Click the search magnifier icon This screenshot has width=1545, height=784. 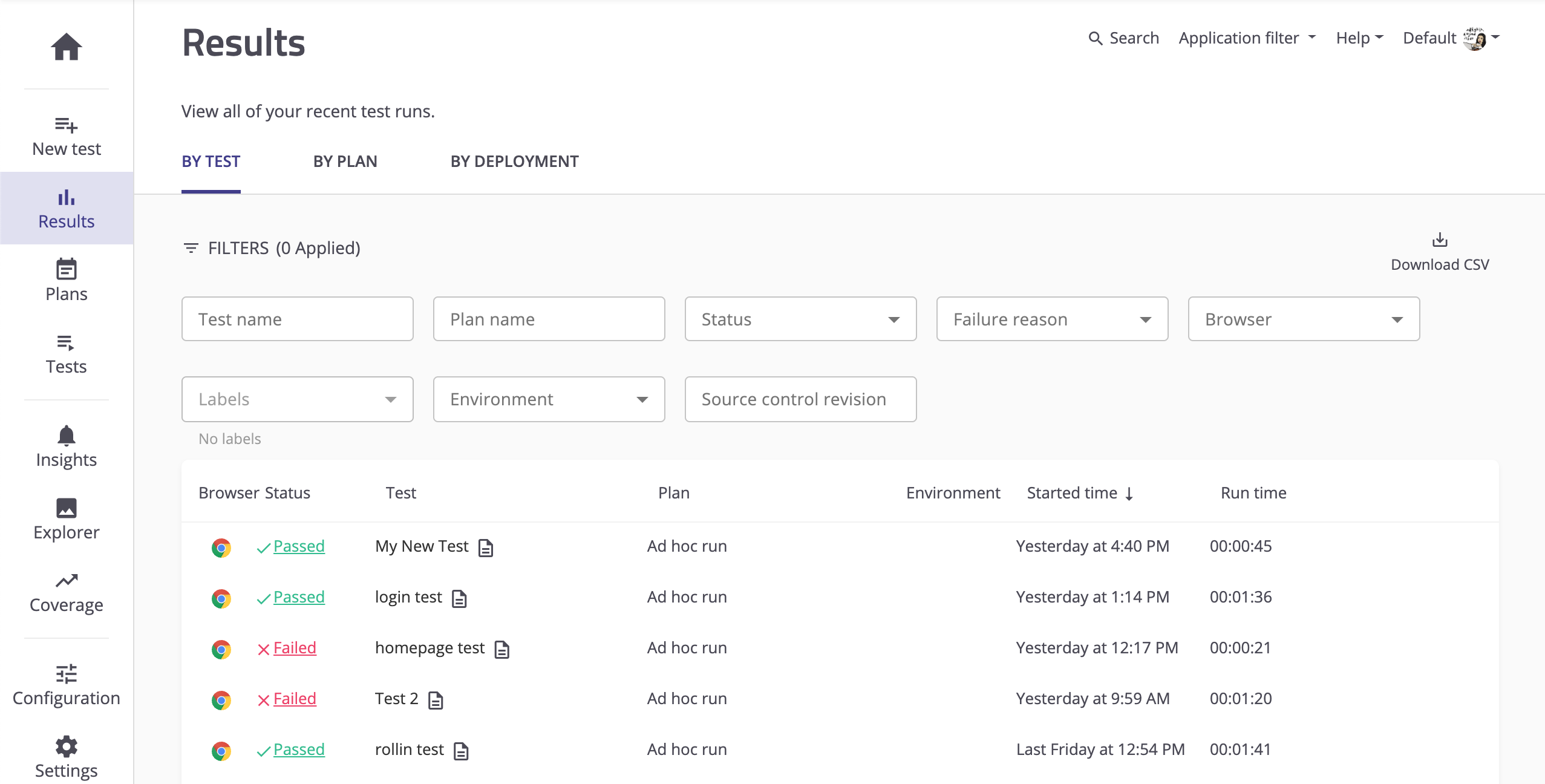point(1096,39)
